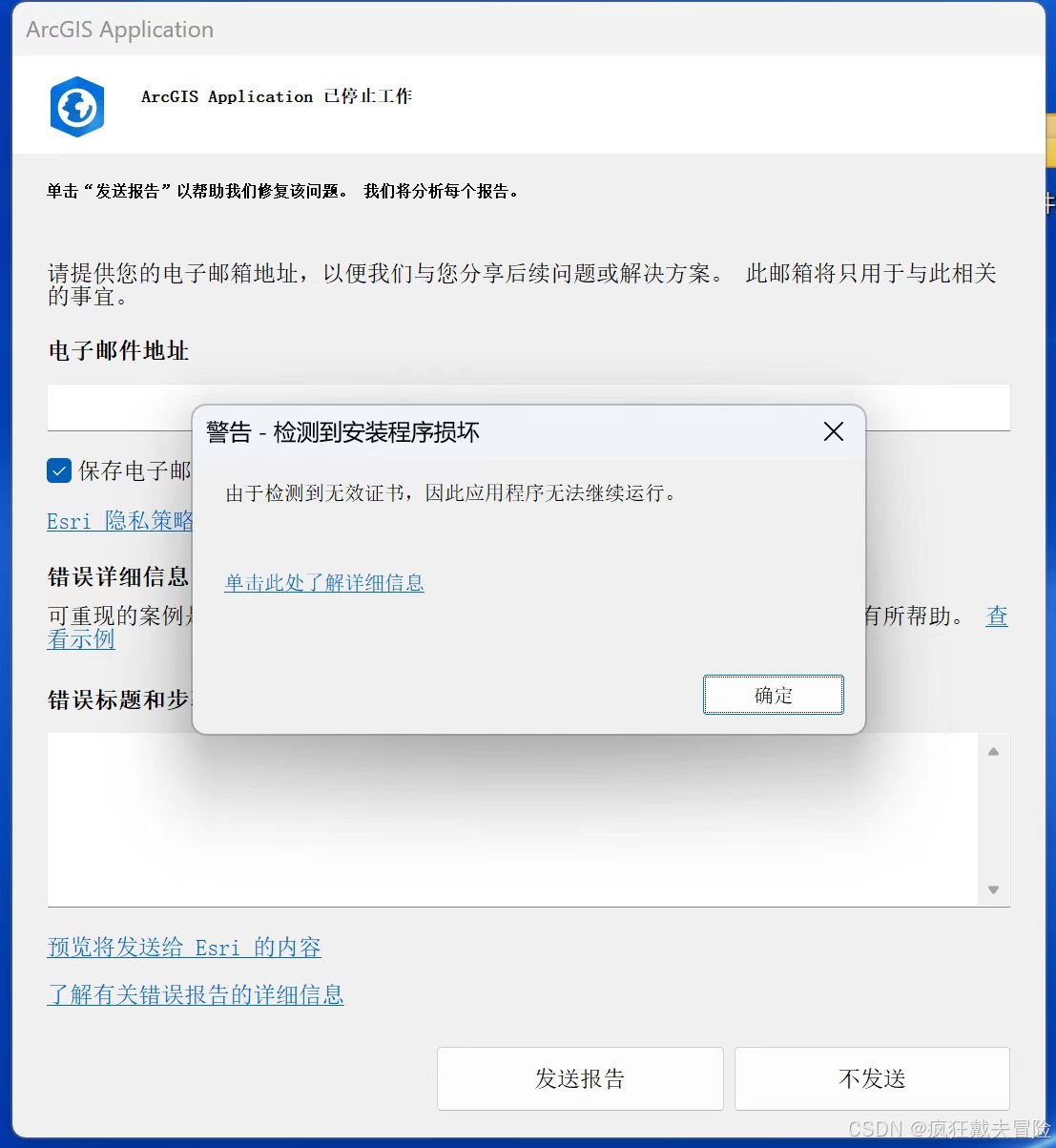Image resolution: width=1056 pixels, height=1148 pixels.
Task: Dismiss with the 不发送 button
Action: (872, 1079)
